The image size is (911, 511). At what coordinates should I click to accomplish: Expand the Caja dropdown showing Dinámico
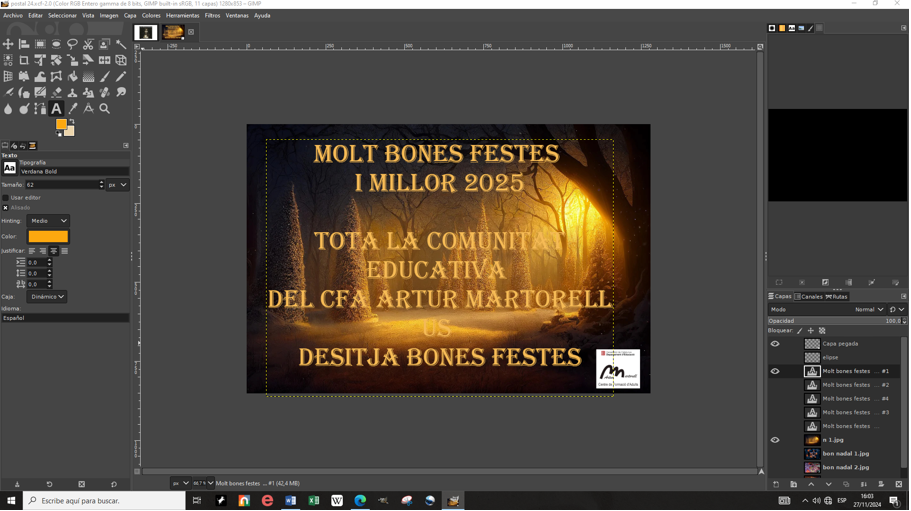click(x=46, y=297)
